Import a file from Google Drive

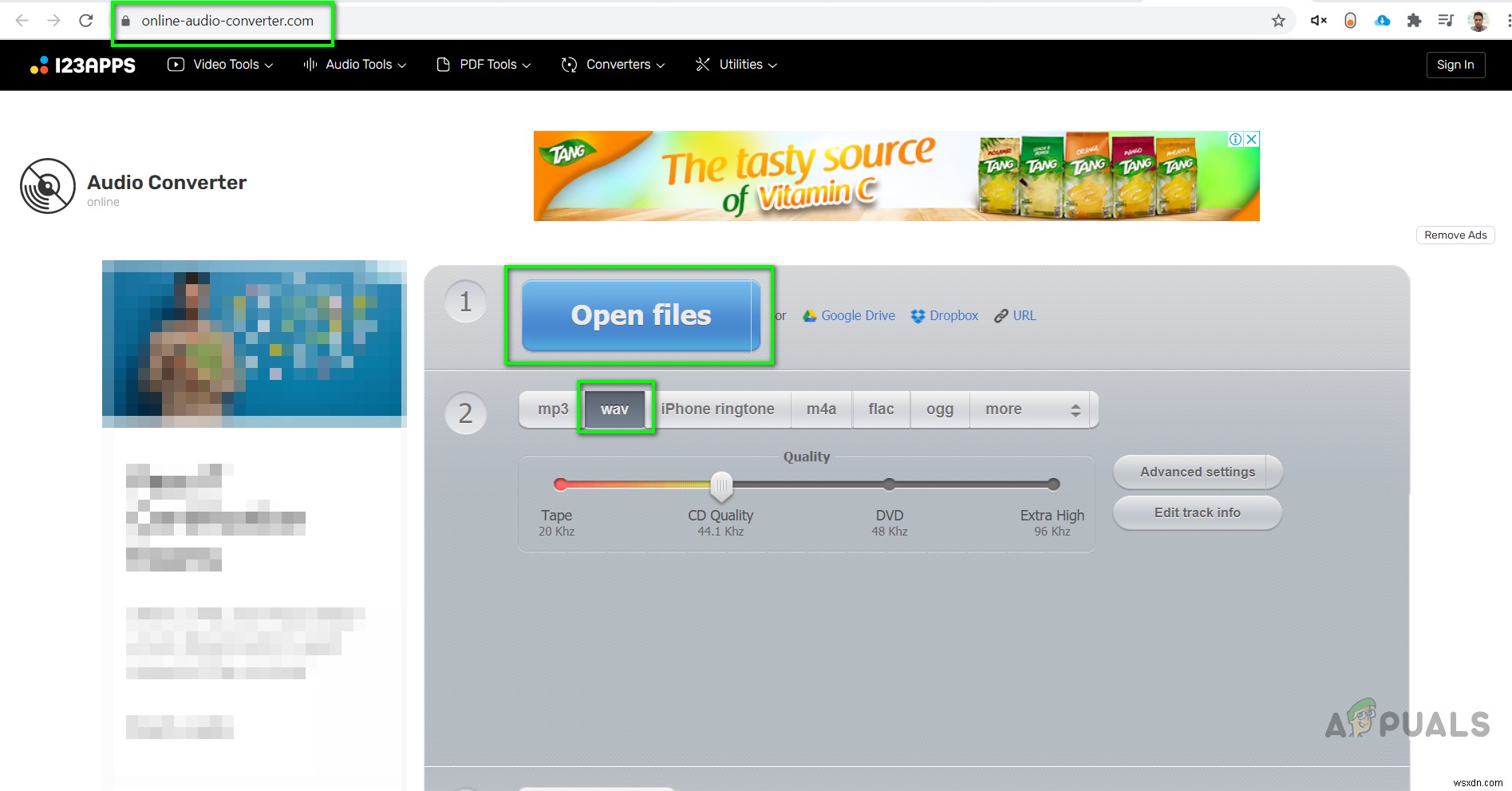click(849, 316)
